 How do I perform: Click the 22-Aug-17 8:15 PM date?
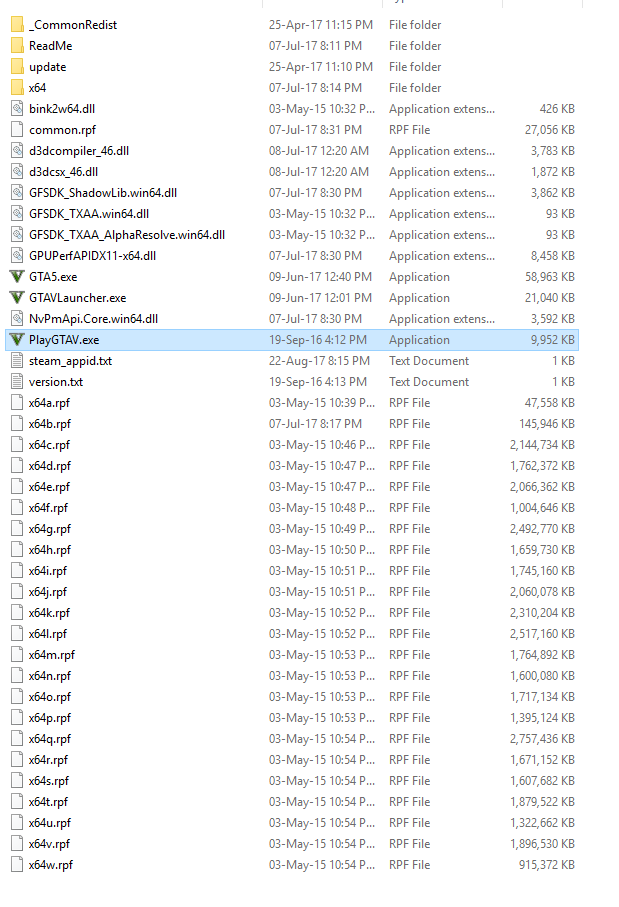319,361
